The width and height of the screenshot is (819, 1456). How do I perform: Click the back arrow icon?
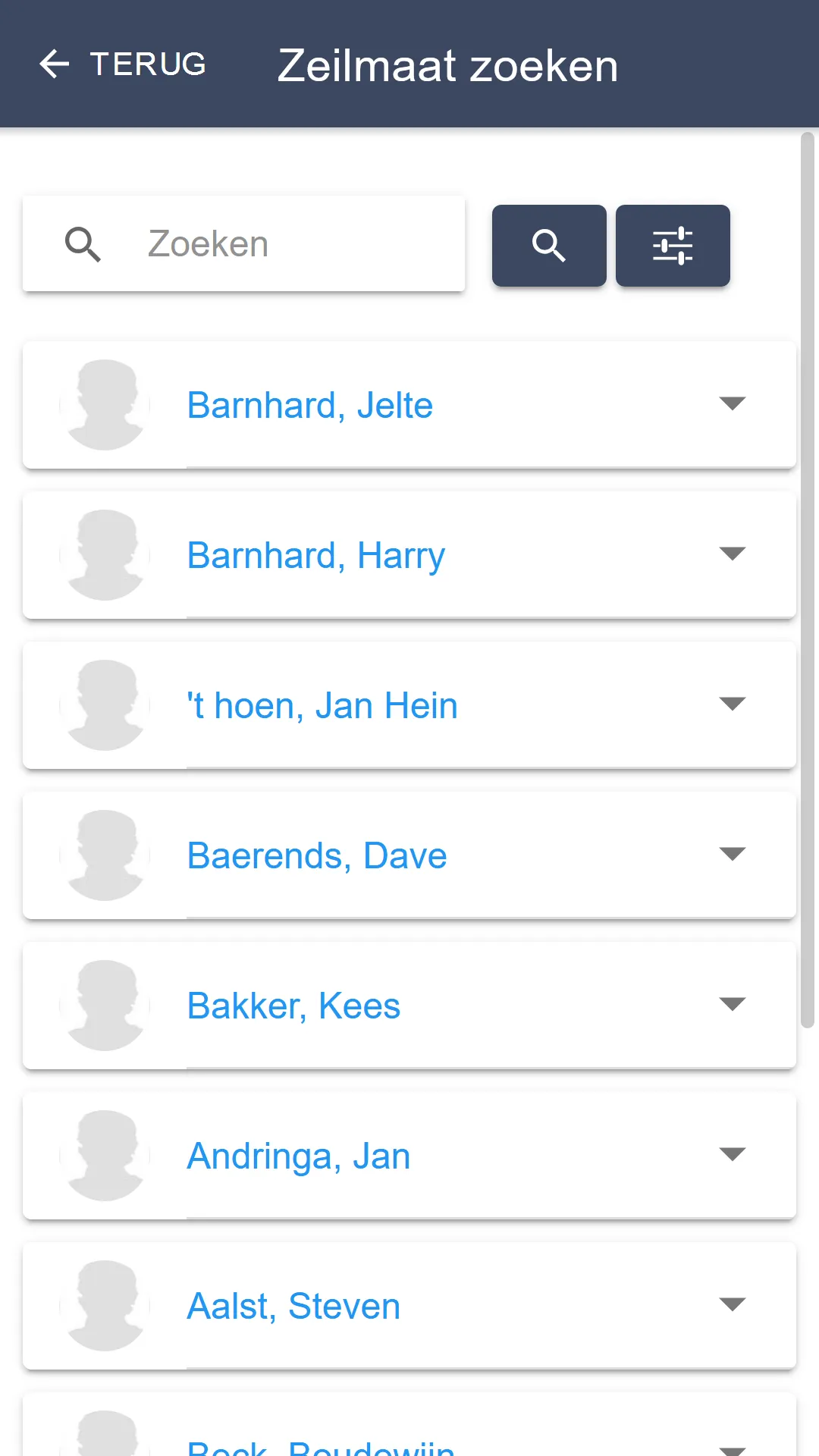pyautogui.click(x=54, y=64)
